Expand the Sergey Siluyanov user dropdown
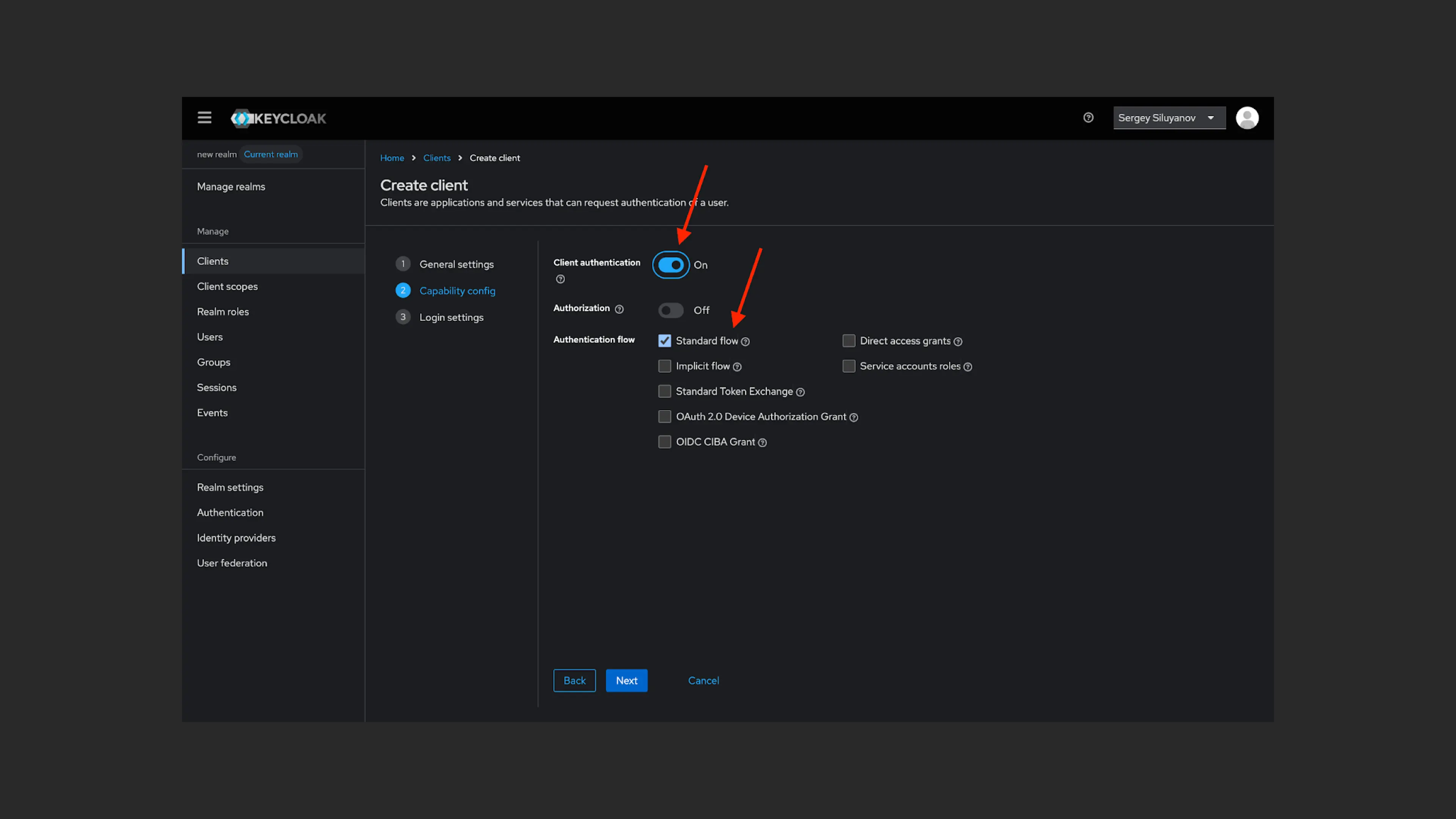Image resolution: width=1456 pixels, height=819 pixels. click(1168, 118)
